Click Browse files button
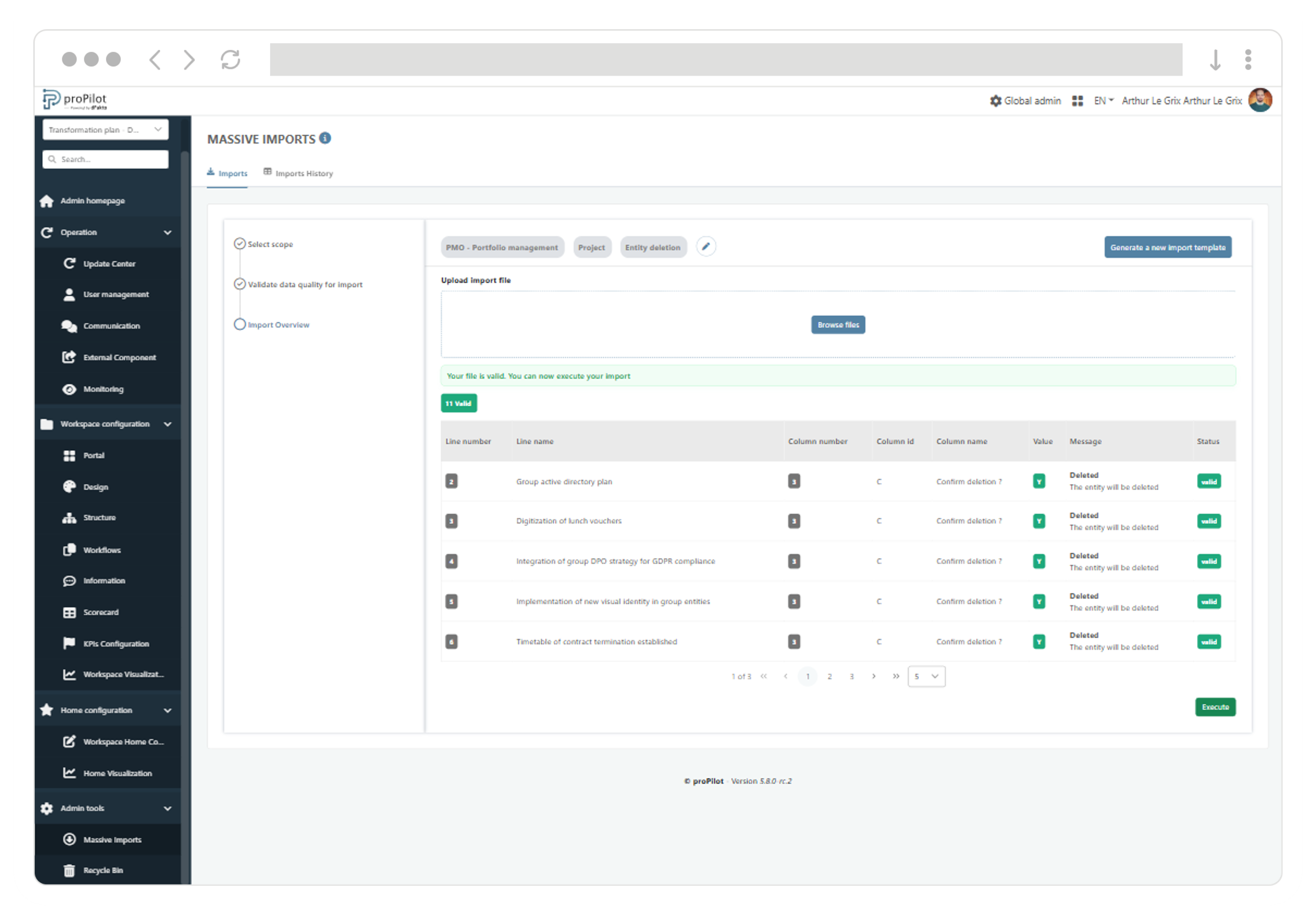This screenshot has height=921, width=1316. tap(838, 324)
